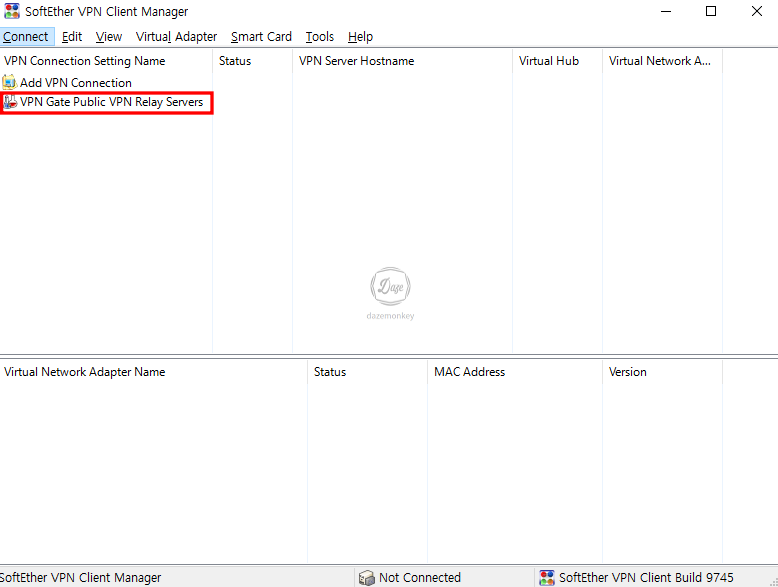The width and height of the screenshot is (778, 587).
Task: Click the SoftEther app icon in title bar
Action: point(11,11)
